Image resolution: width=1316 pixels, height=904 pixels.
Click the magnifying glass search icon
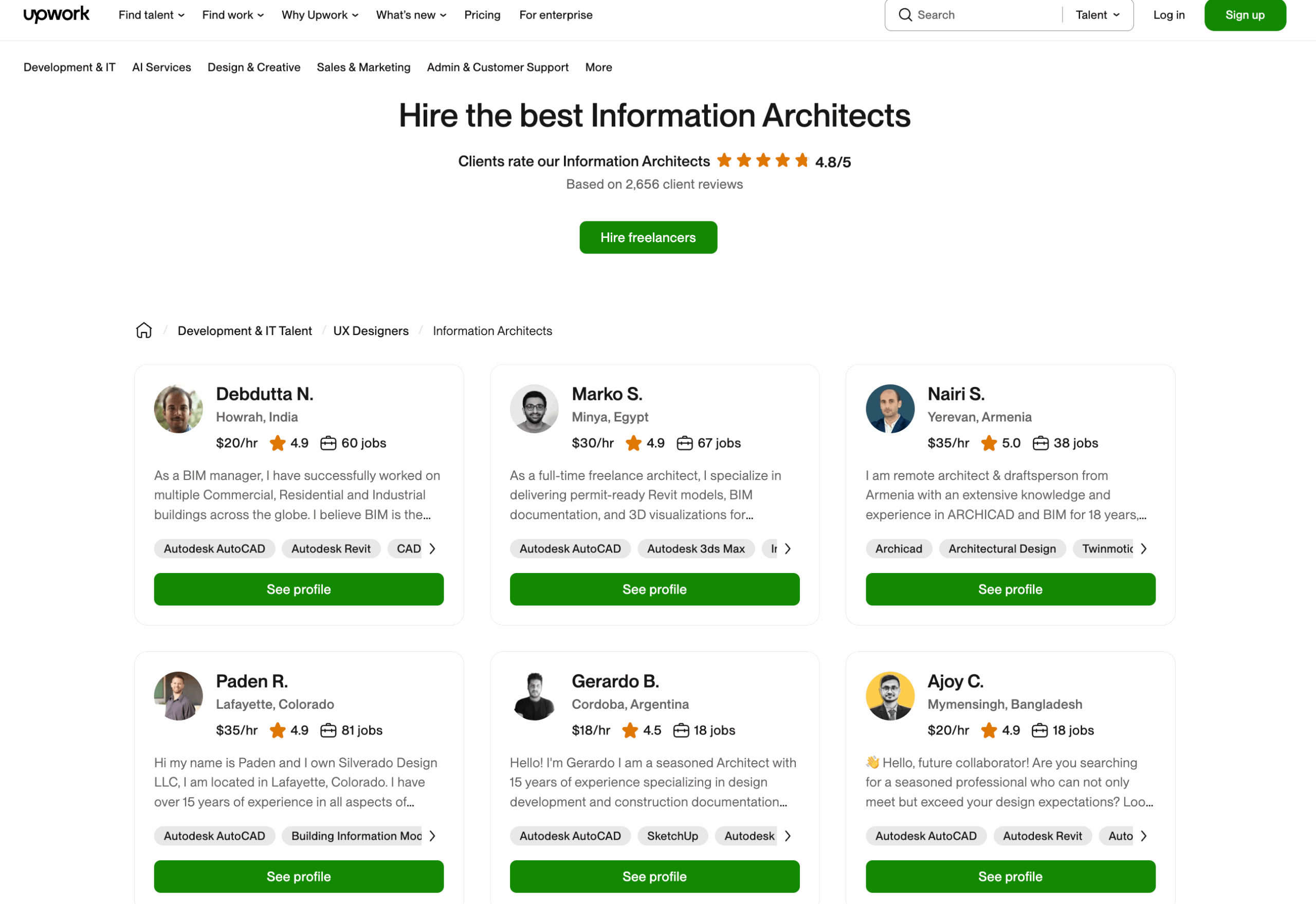tap(905, 15)
